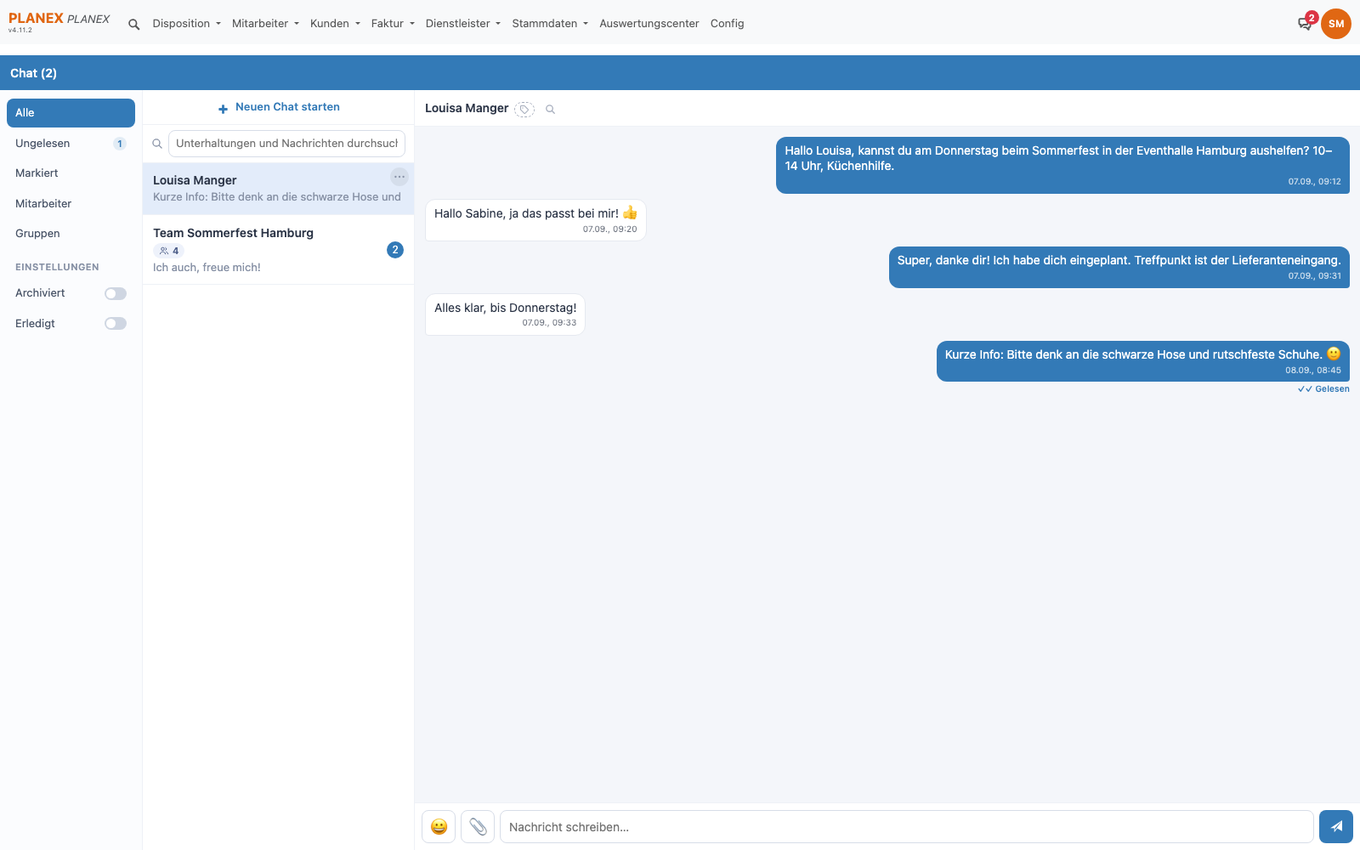Image resolution: width=1360 pixels, height=850 pixels.
Task: Click message starting 'Hallo Louisa, kannst du'
Action: coord(1063,165)
